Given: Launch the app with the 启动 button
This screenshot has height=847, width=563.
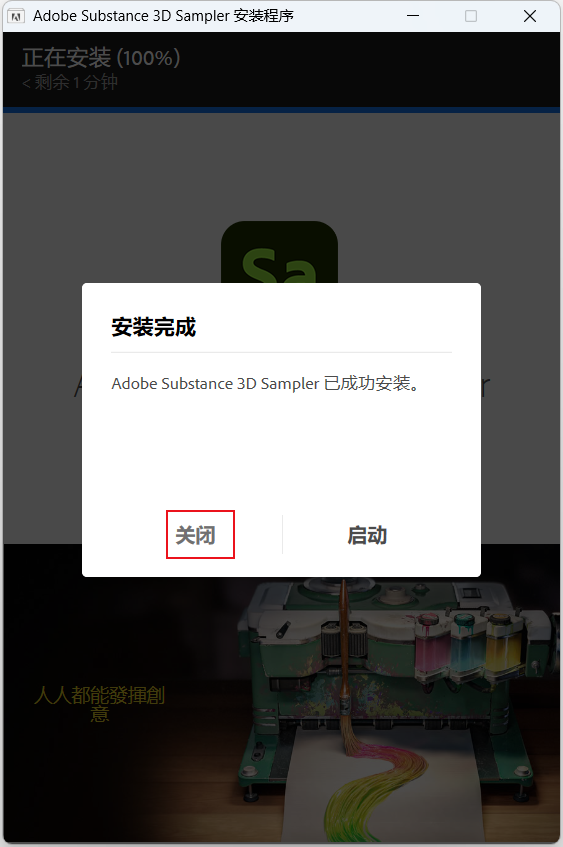Looking at the screenshot, I should (367, 535).
